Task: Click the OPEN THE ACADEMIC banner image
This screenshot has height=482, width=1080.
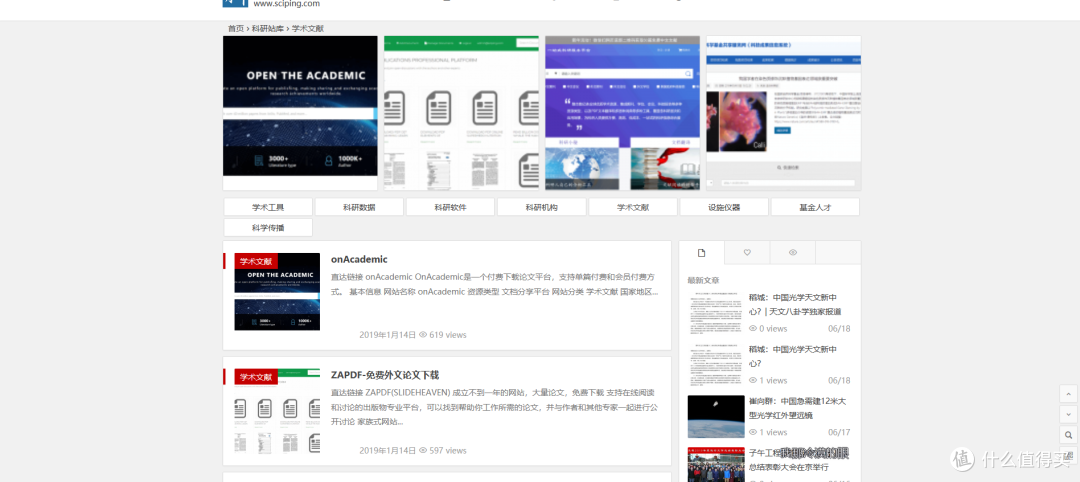Action: click(300, 113)
